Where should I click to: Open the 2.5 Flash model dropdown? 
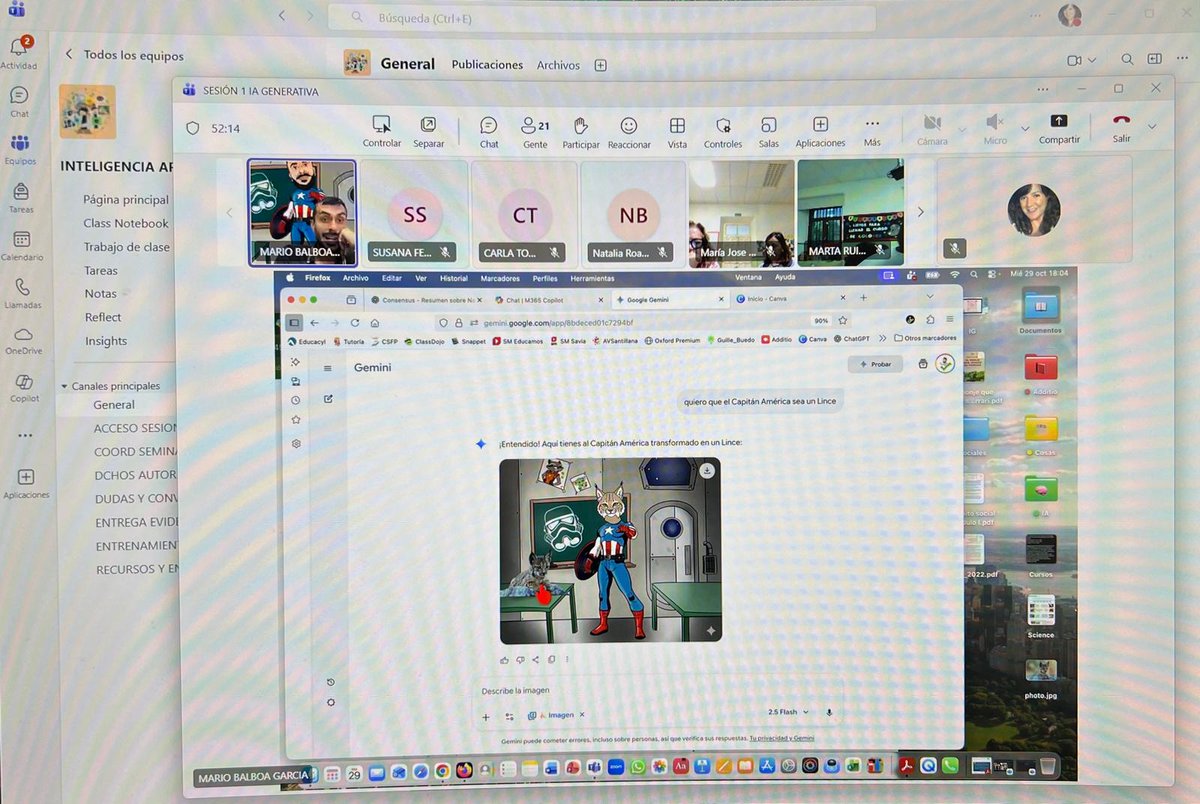tap(788, 712)
